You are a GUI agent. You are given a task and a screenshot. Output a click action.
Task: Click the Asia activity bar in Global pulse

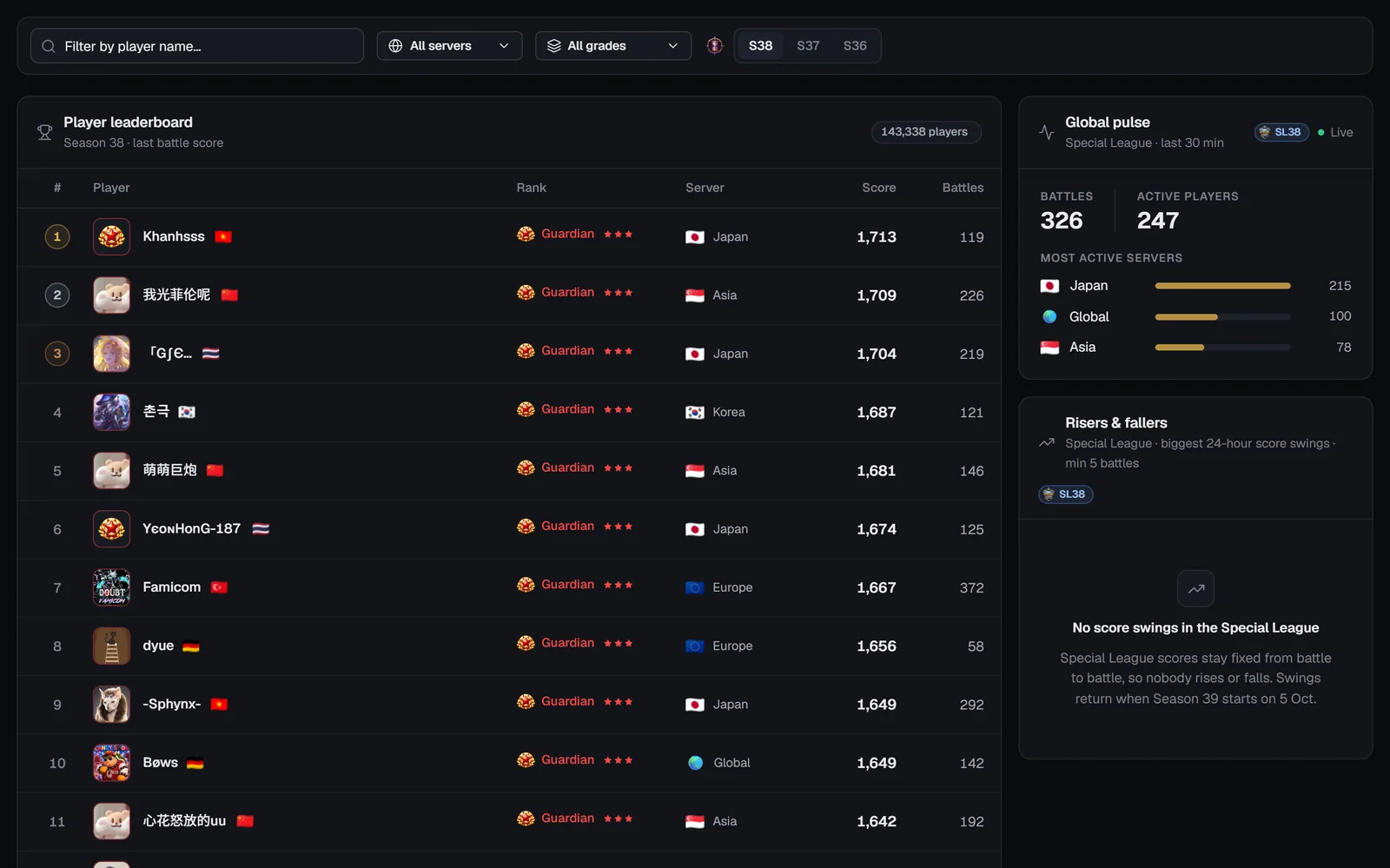click(1222, 348)
